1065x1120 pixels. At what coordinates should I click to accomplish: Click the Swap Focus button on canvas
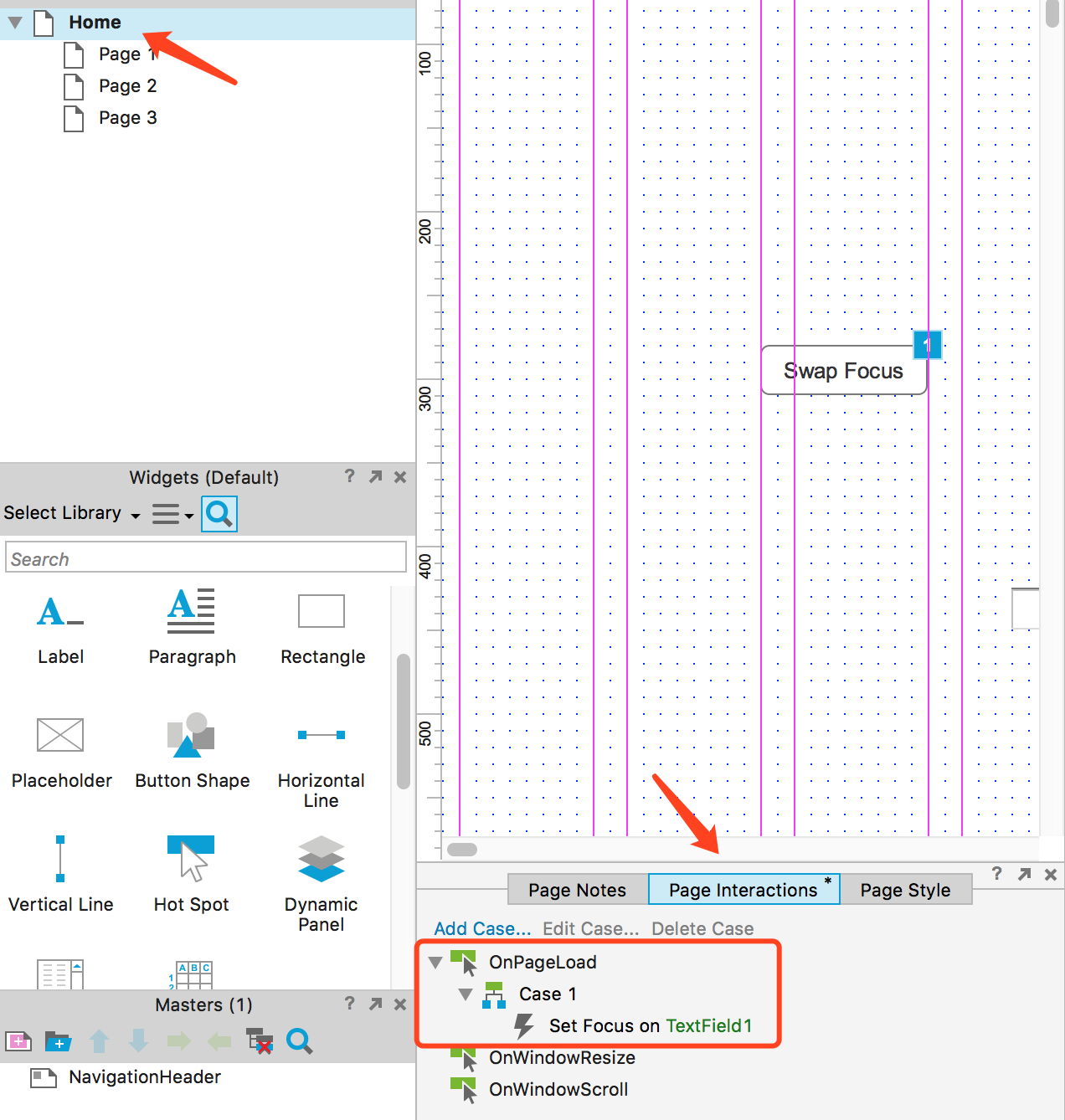pos(843,371)
